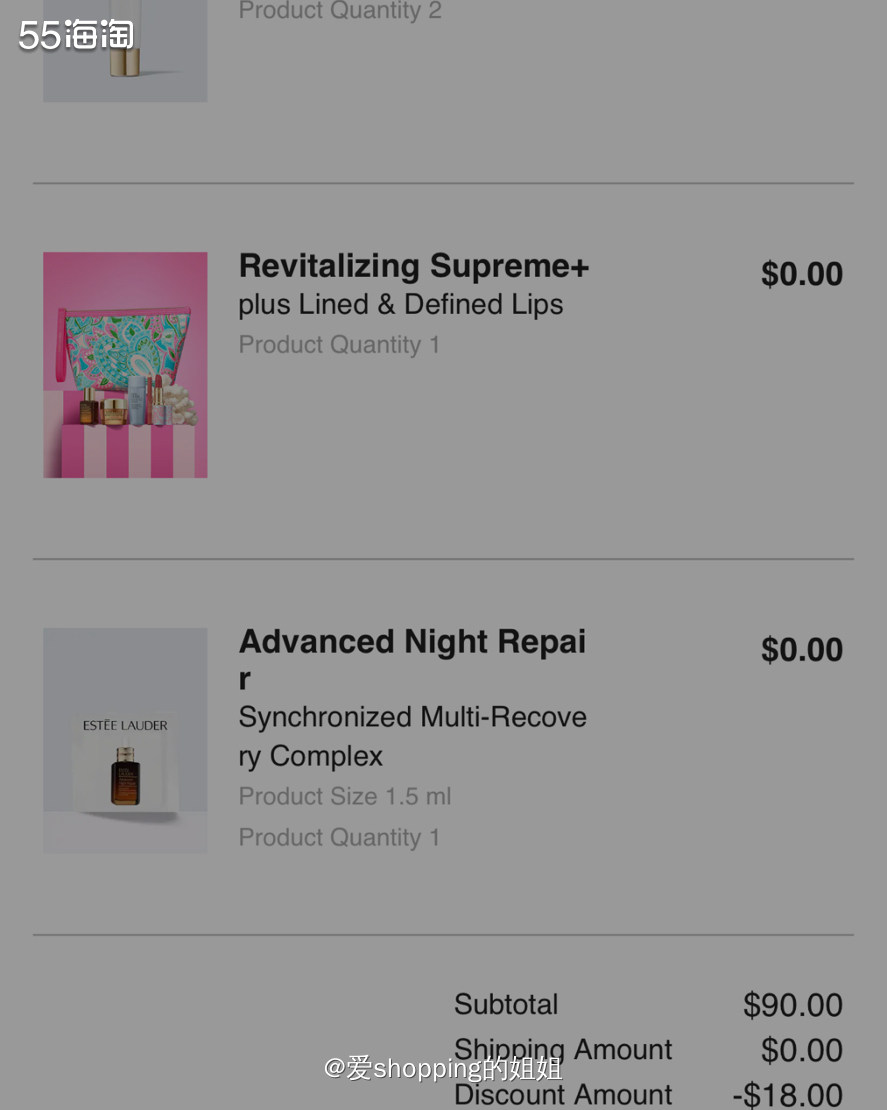Click Product Quantity 1 under Revitalizing Supreme+

pos(339,345)
